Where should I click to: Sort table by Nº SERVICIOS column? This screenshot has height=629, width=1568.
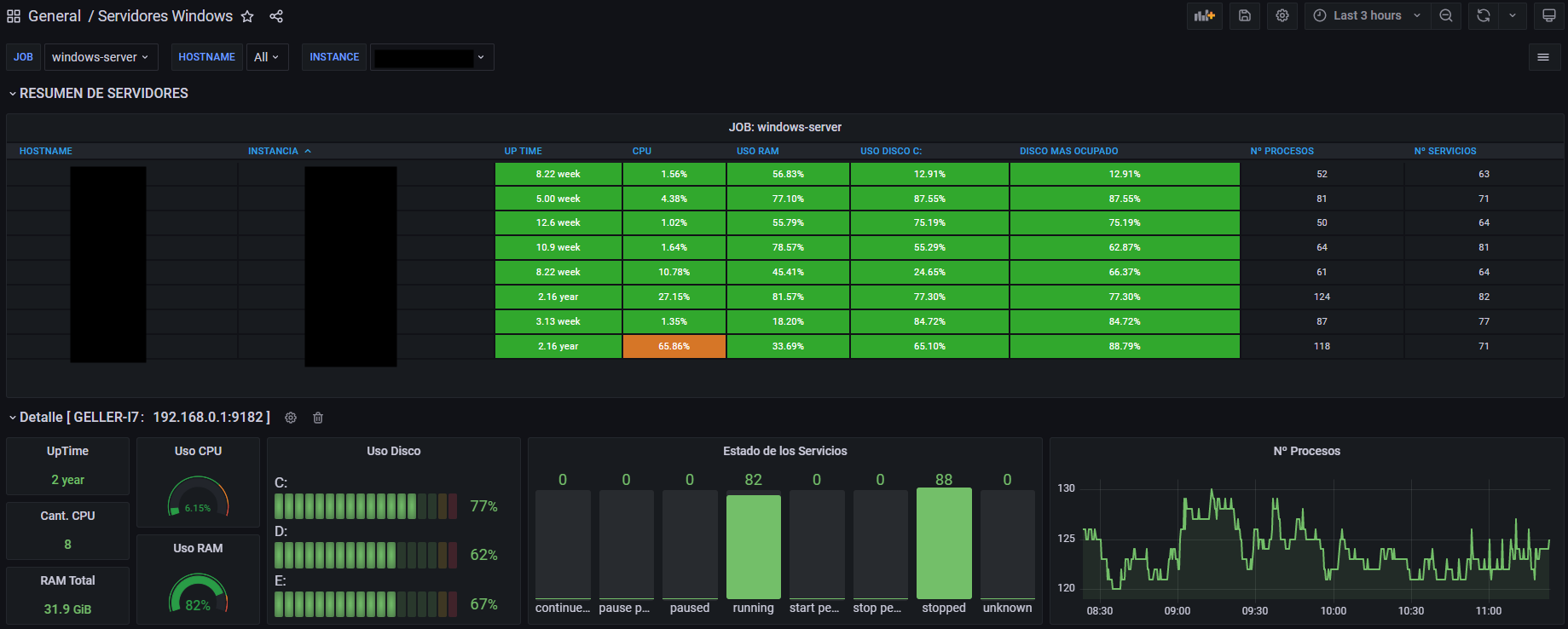pos(1445,151)
